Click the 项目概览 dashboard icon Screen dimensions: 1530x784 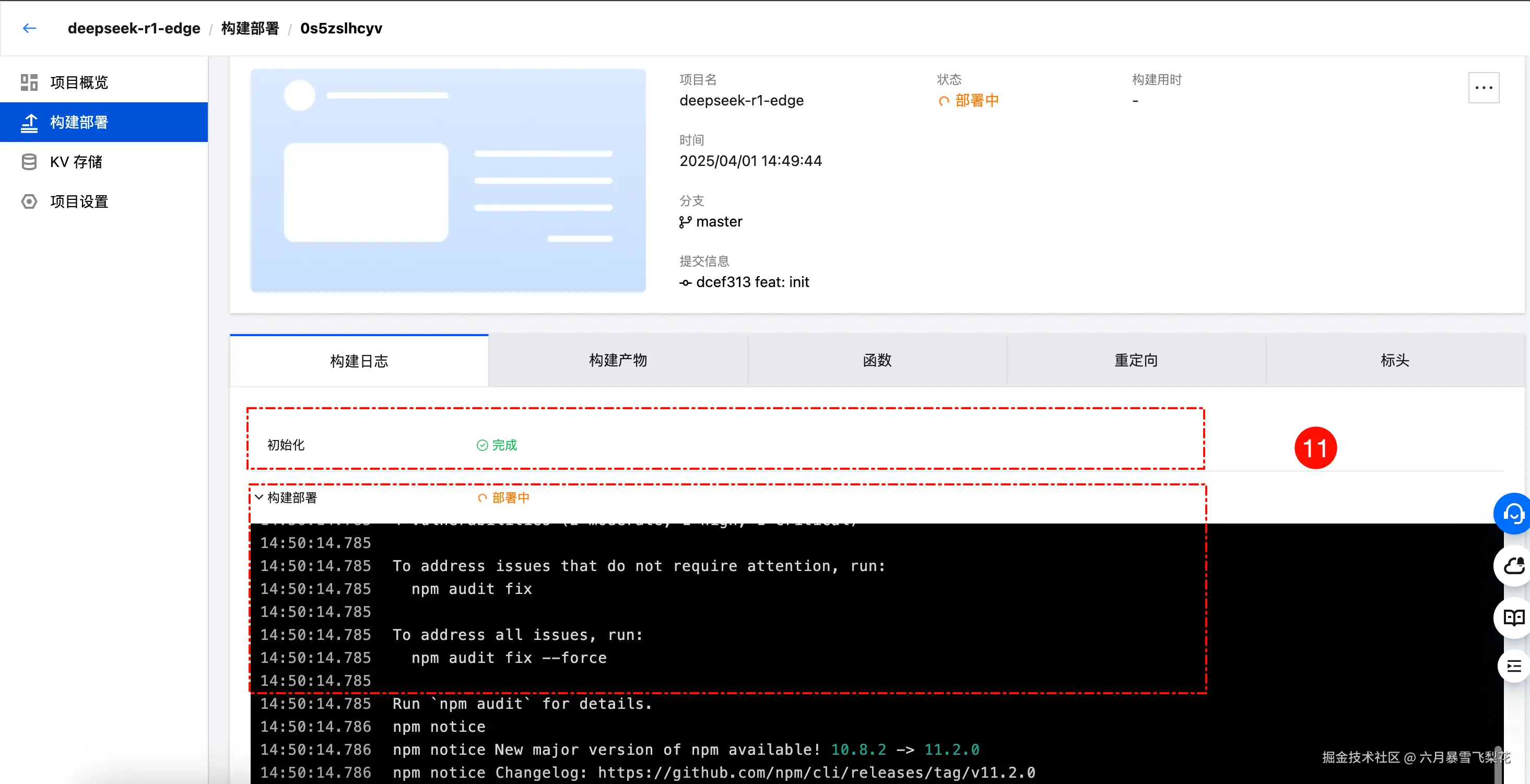(29, 82)
